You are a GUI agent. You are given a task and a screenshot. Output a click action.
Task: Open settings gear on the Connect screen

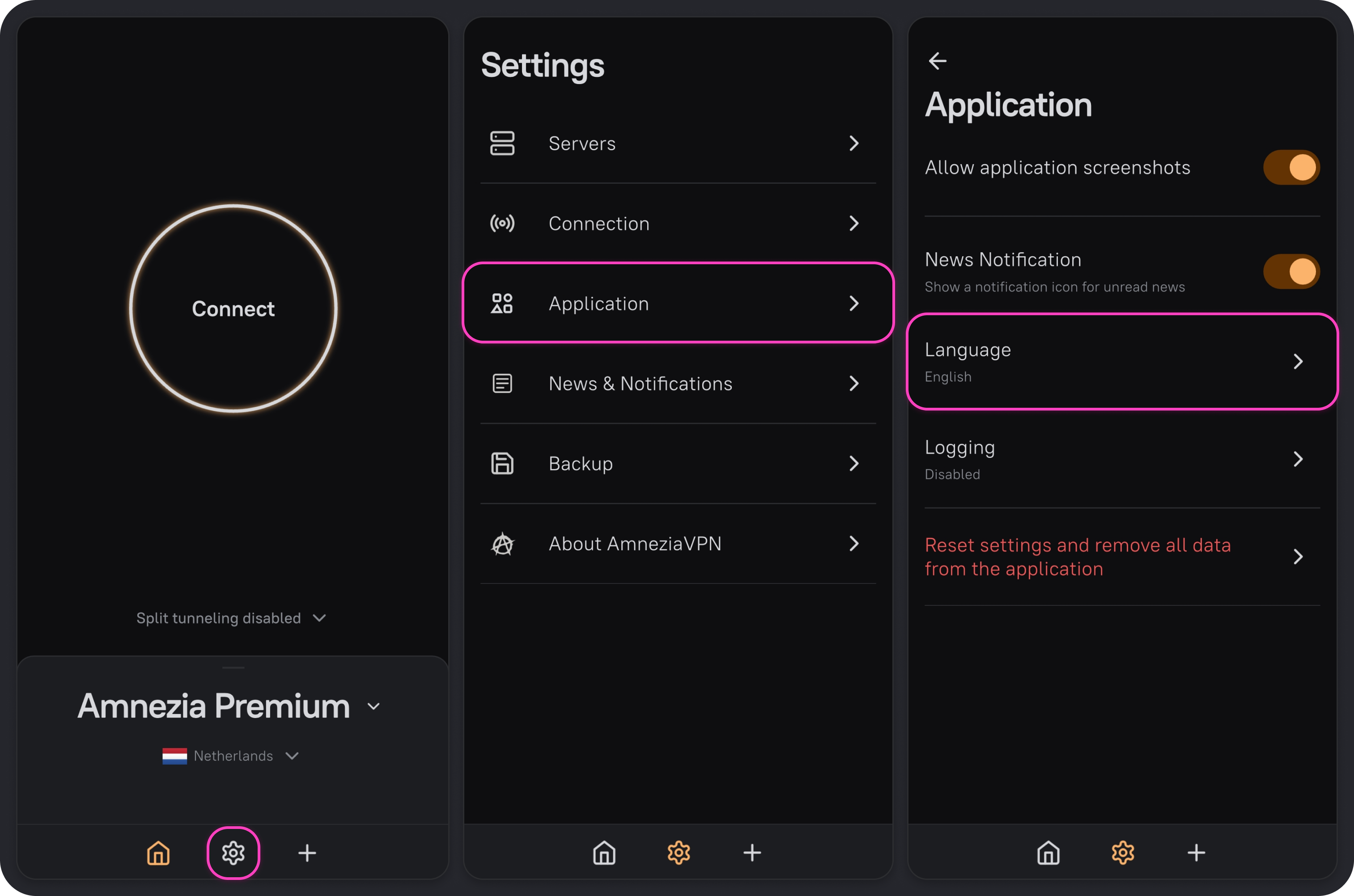click(x=233, y=853)
